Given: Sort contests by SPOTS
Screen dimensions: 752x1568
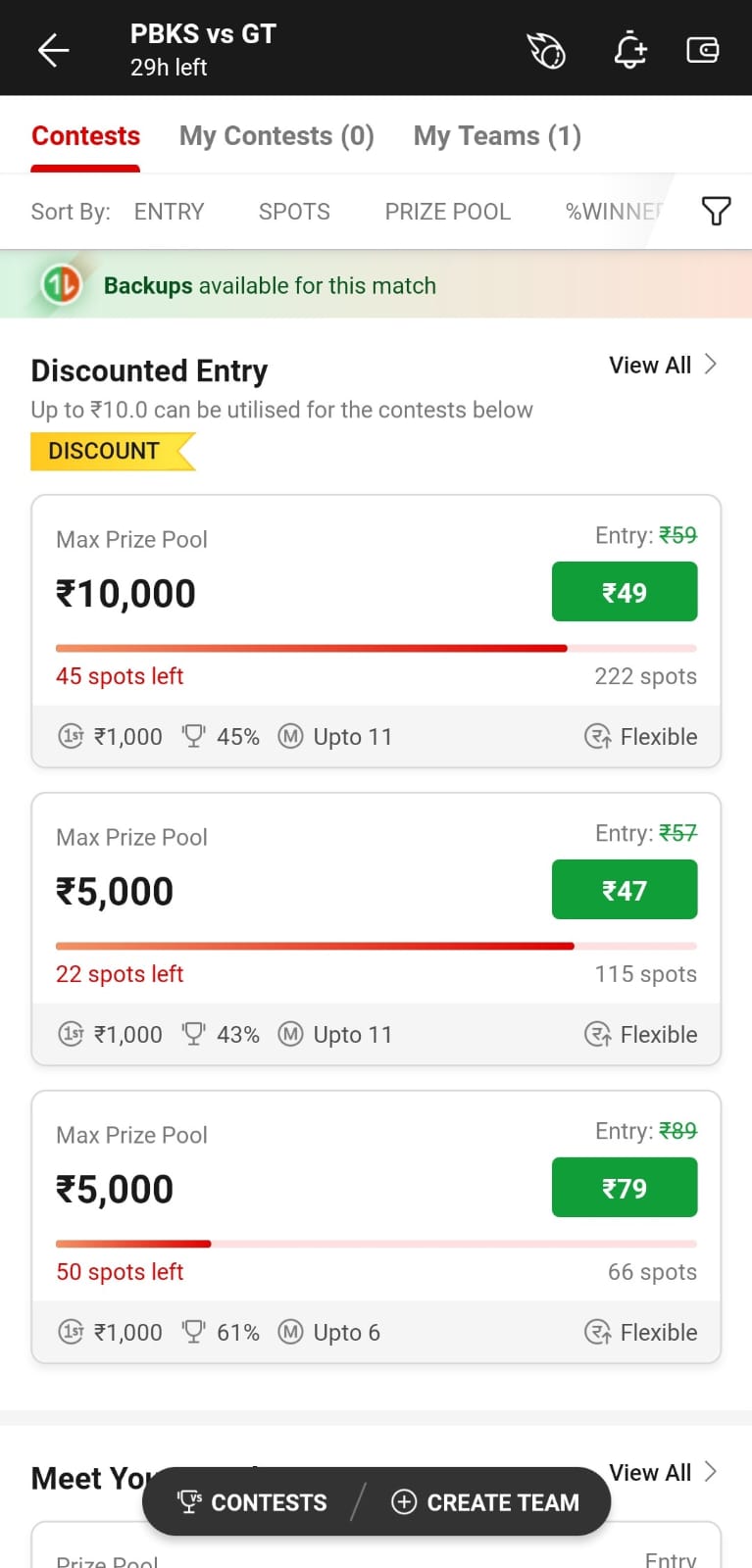Looking at the screenshot, I should pos(294,212).
